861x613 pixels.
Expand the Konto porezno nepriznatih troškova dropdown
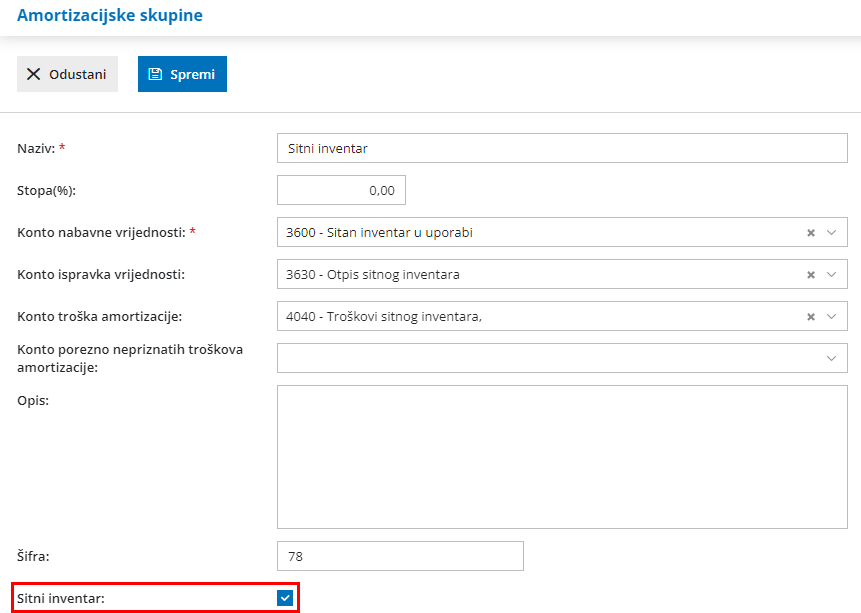pos(831,357)
